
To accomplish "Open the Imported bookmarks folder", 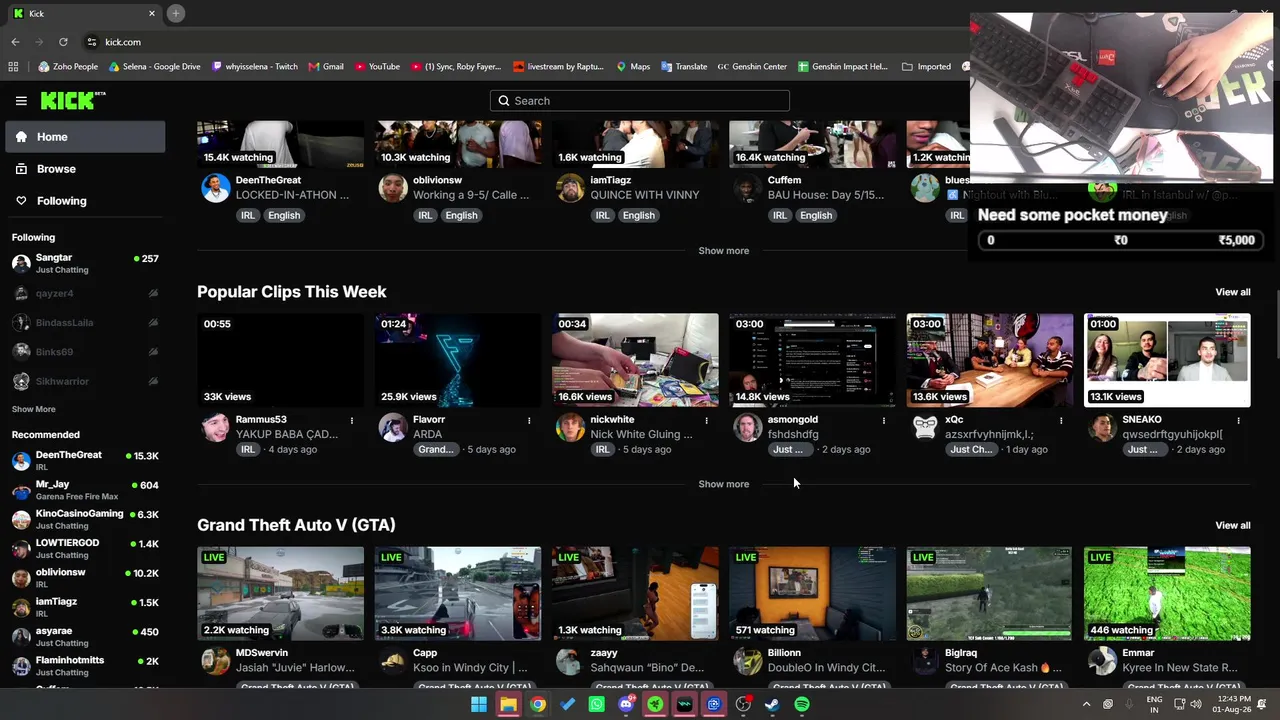I will click(926, 67).
